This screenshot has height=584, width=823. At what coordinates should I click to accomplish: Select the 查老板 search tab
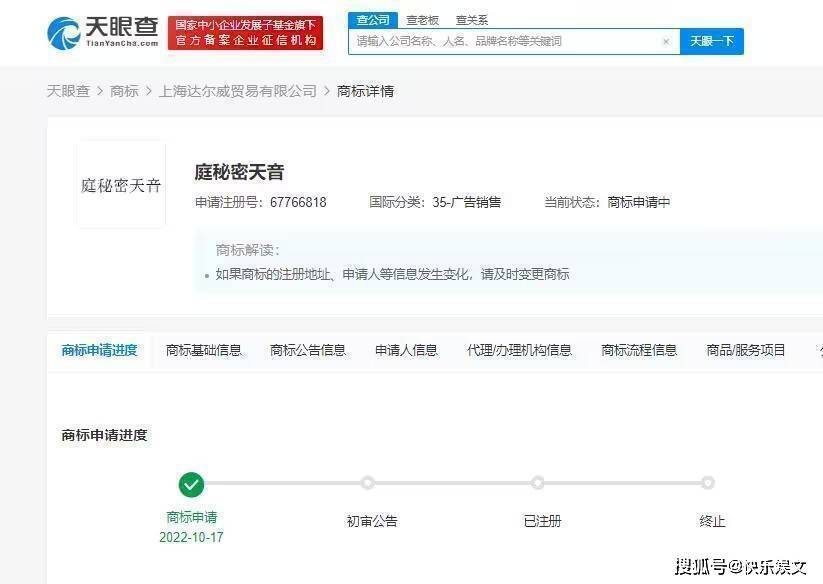click(423, 20)
